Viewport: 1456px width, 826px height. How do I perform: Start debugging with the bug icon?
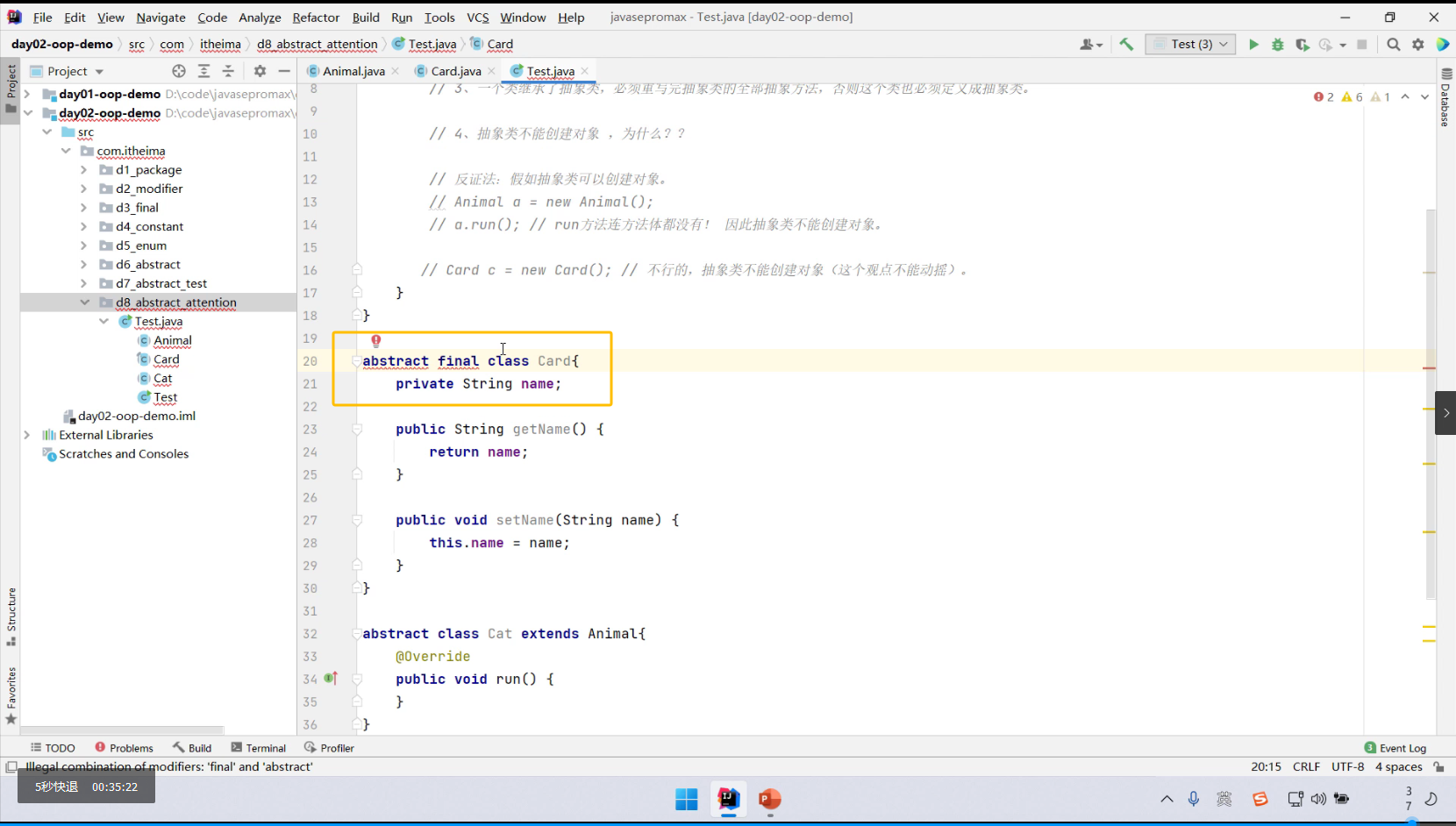(1278, 44)
